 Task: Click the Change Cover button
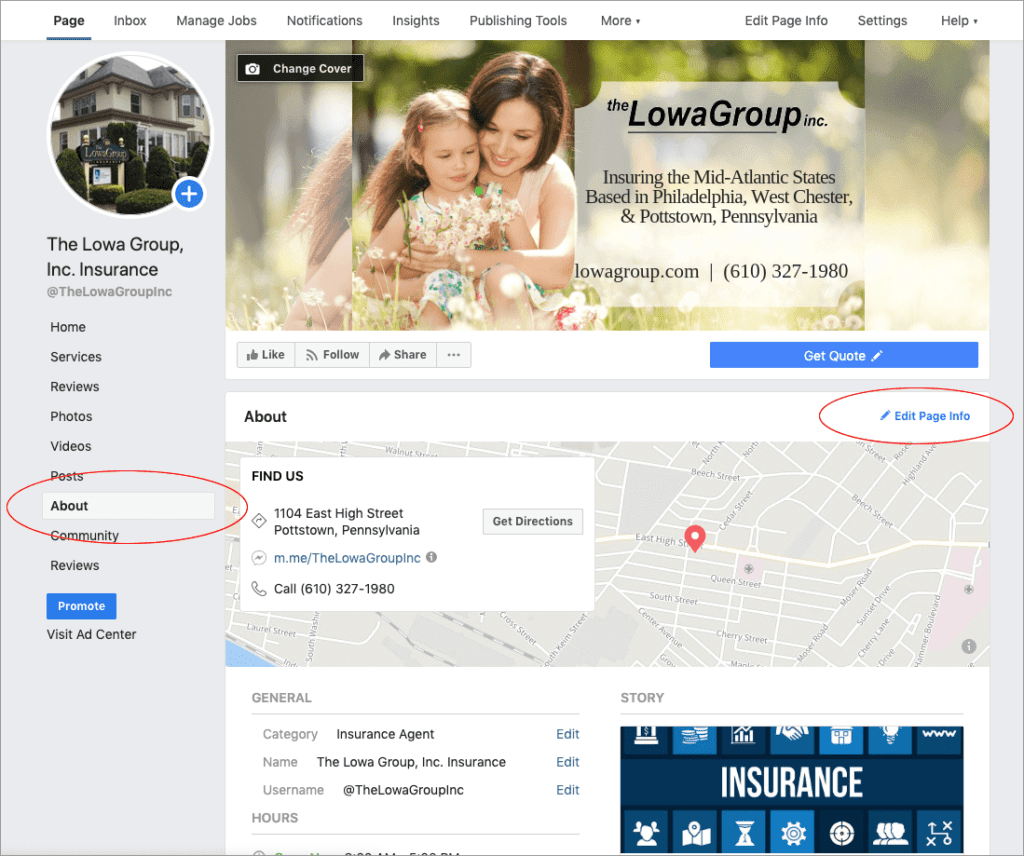coord(300,69)
